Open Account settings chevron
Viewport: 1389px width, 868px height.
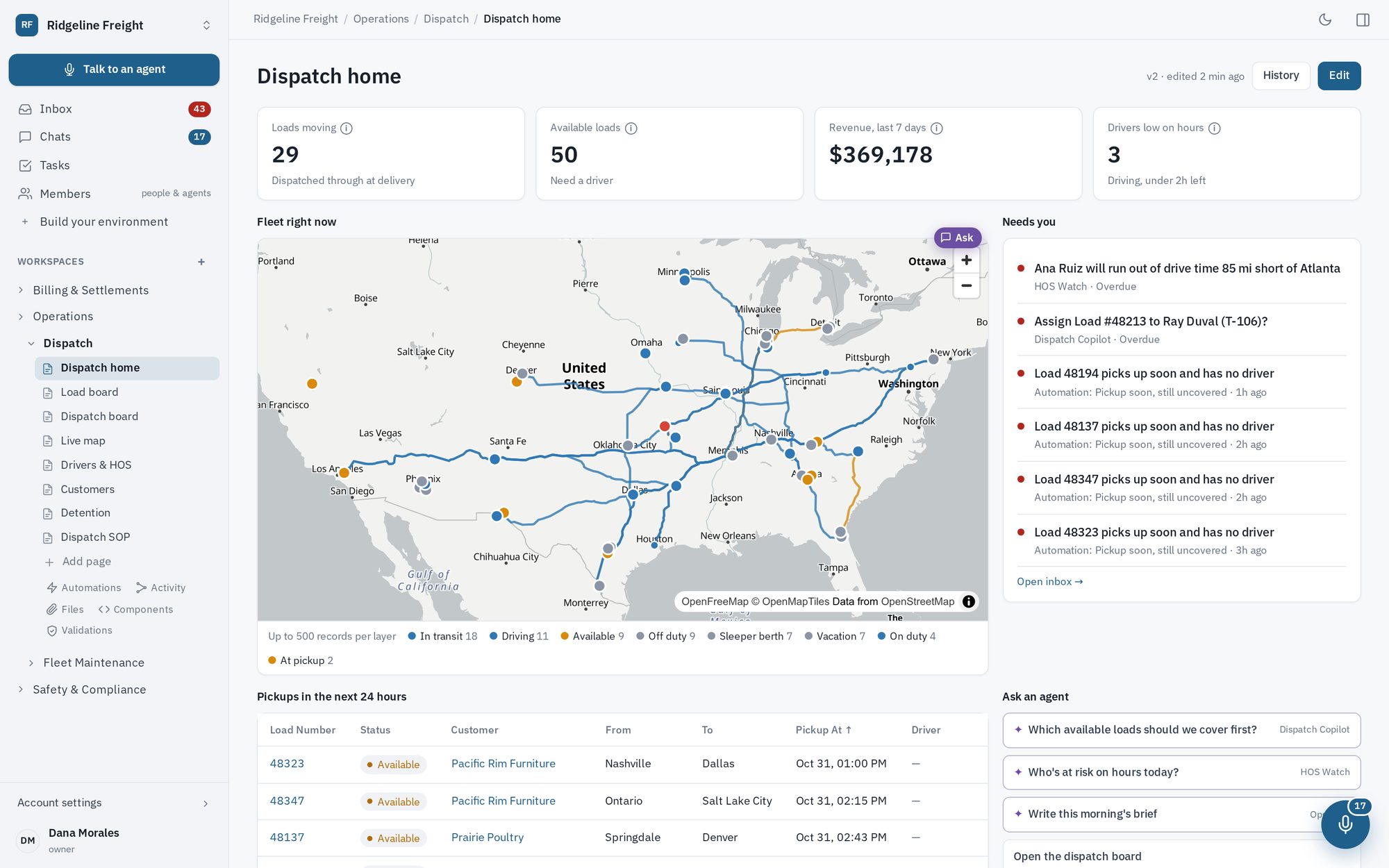point(206,803)
